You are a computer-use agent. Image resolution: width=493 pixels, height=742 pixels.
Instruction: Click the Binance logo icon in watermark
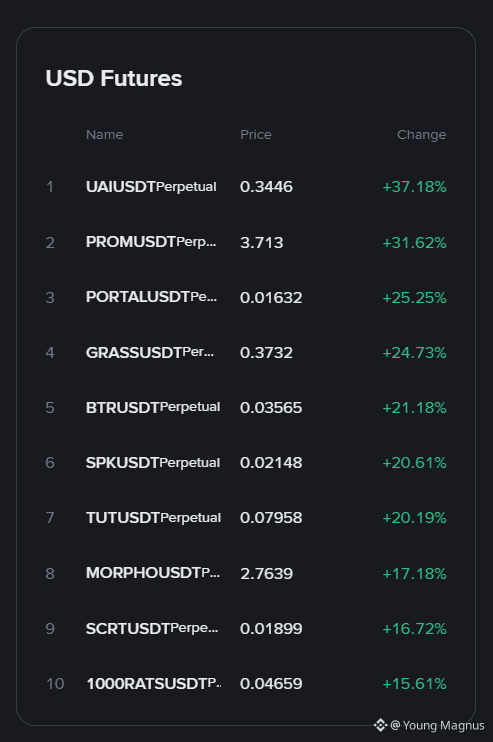click(380, 725)
